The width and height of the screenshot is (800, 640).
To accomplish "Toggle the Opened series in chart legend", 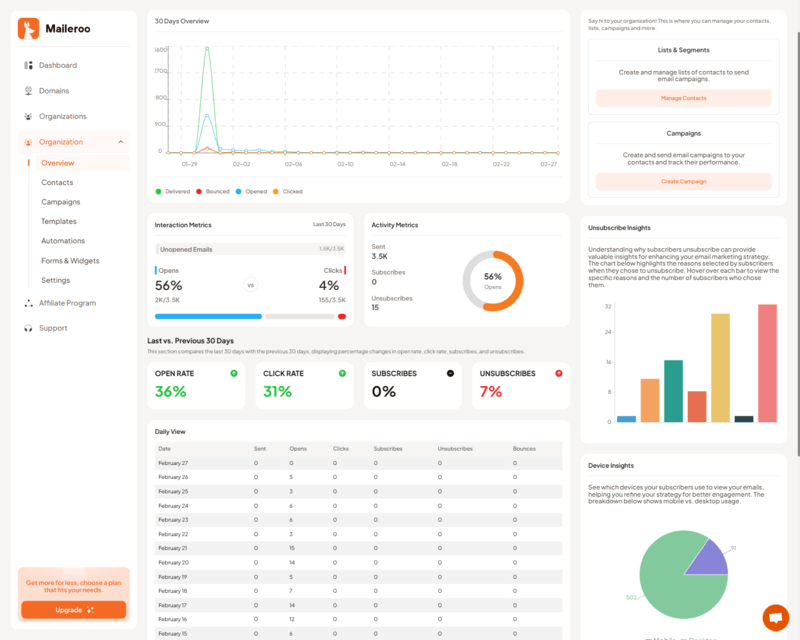I will point(251,191).
